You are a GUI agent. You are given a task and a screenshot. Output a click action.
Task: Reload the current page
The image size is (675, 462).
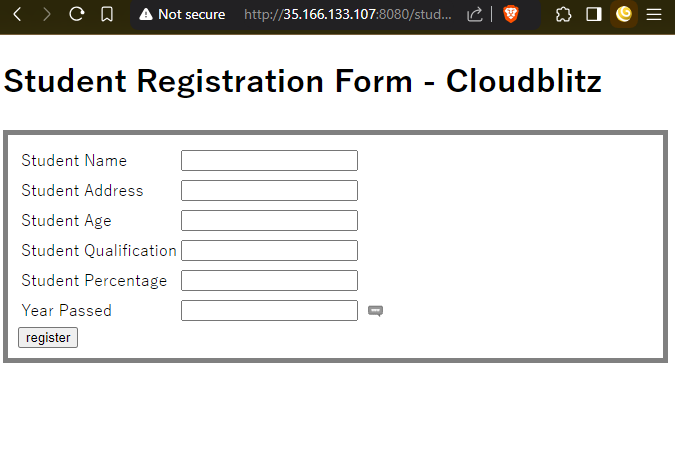click(77, 14)
